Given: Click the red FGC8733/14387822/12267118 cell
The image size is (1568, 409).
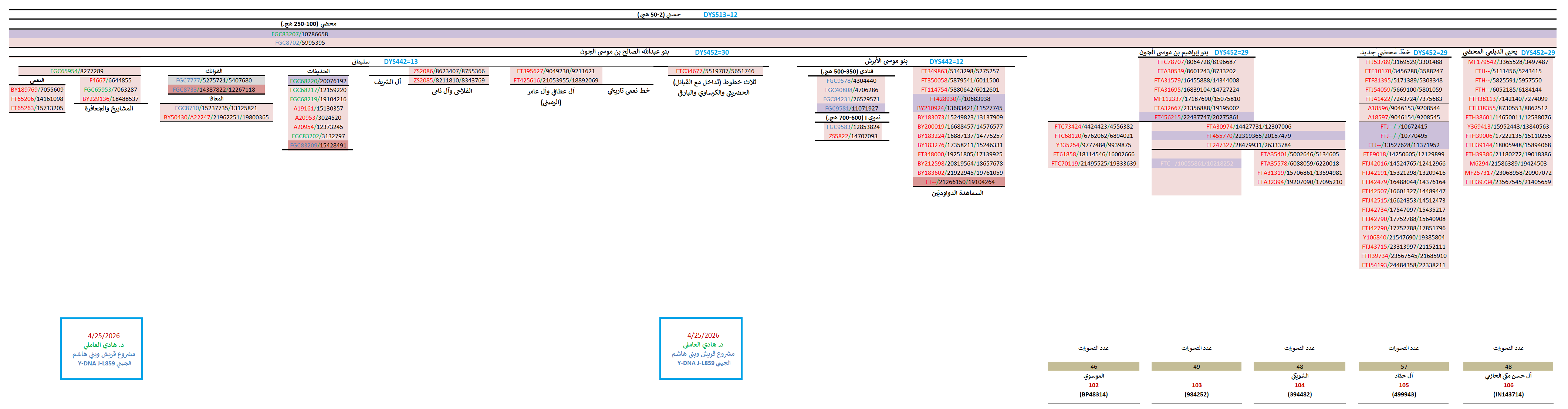Looking at the screenshot, I should pos(214,90).
